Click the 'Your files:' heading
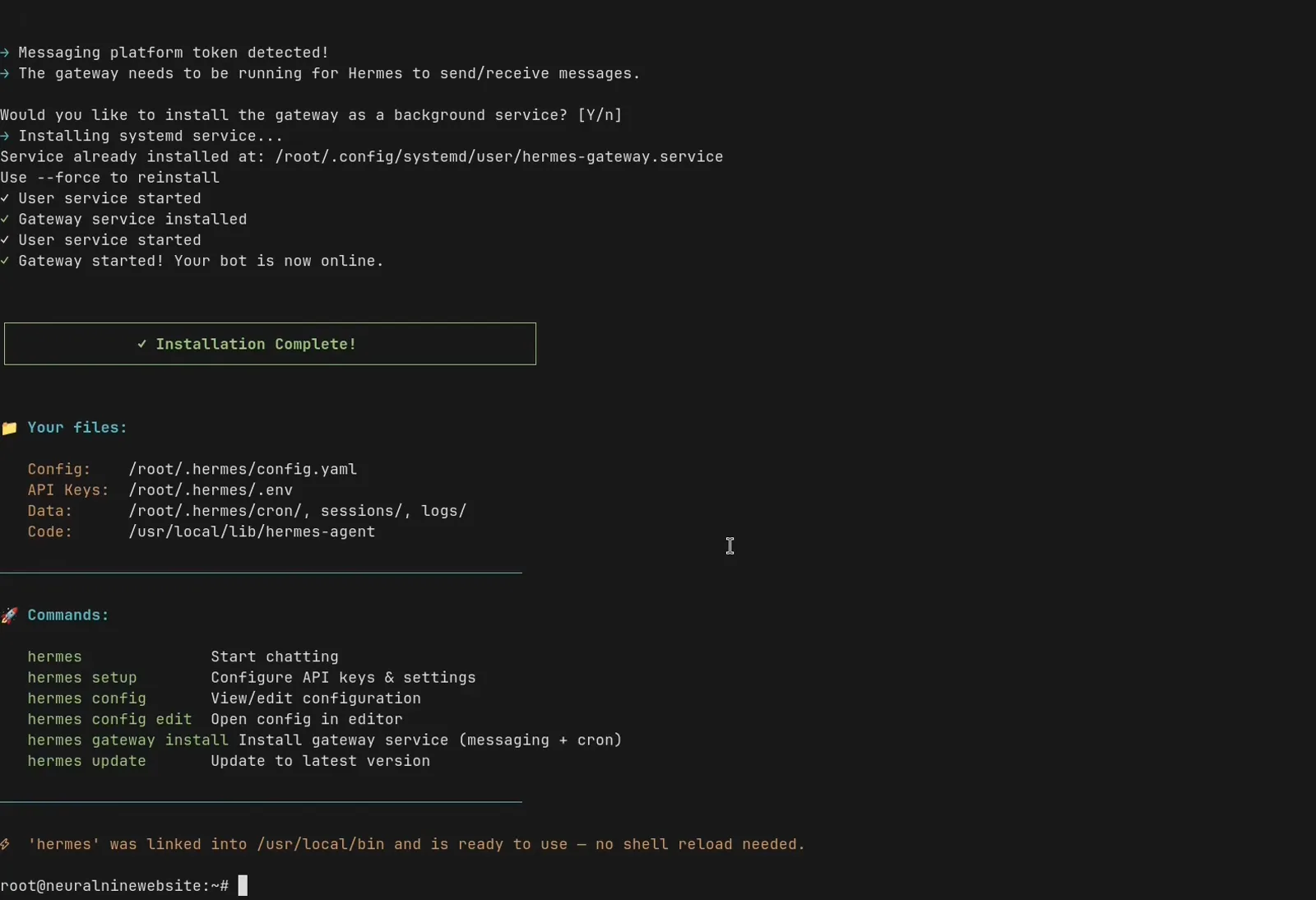Viewport: 1316px width, 900px height. point(77,428)
